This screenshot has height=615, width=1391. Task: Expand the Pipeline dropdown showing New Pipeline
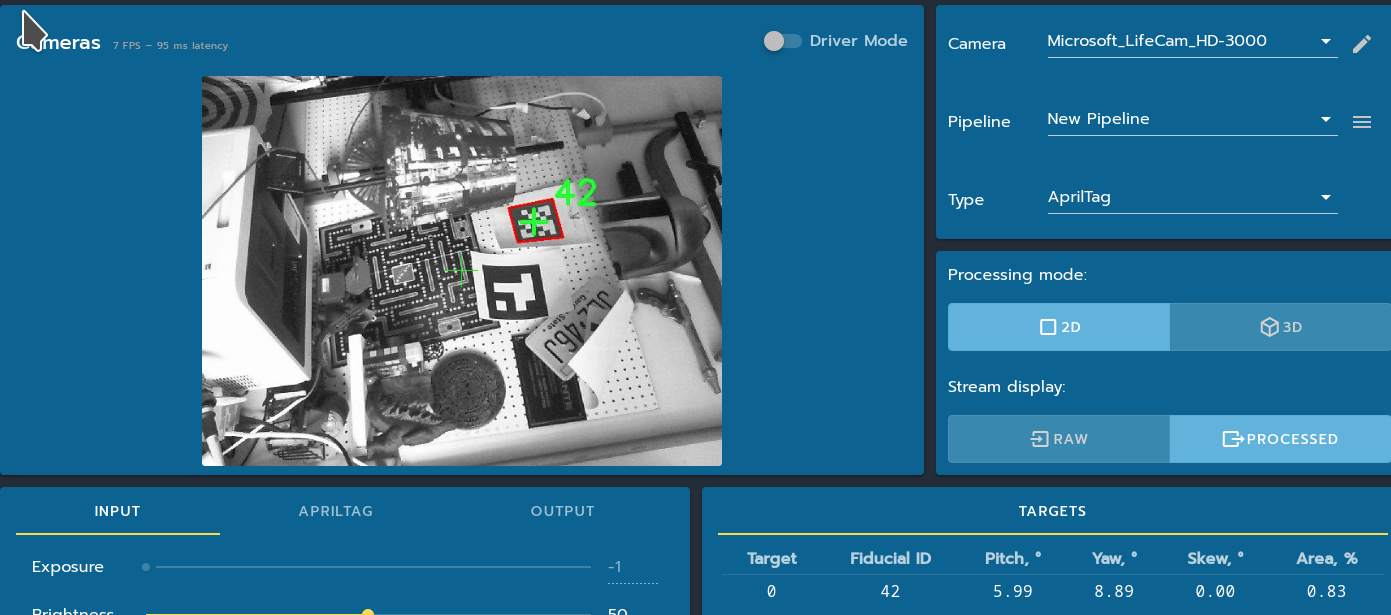point(1192,118)
